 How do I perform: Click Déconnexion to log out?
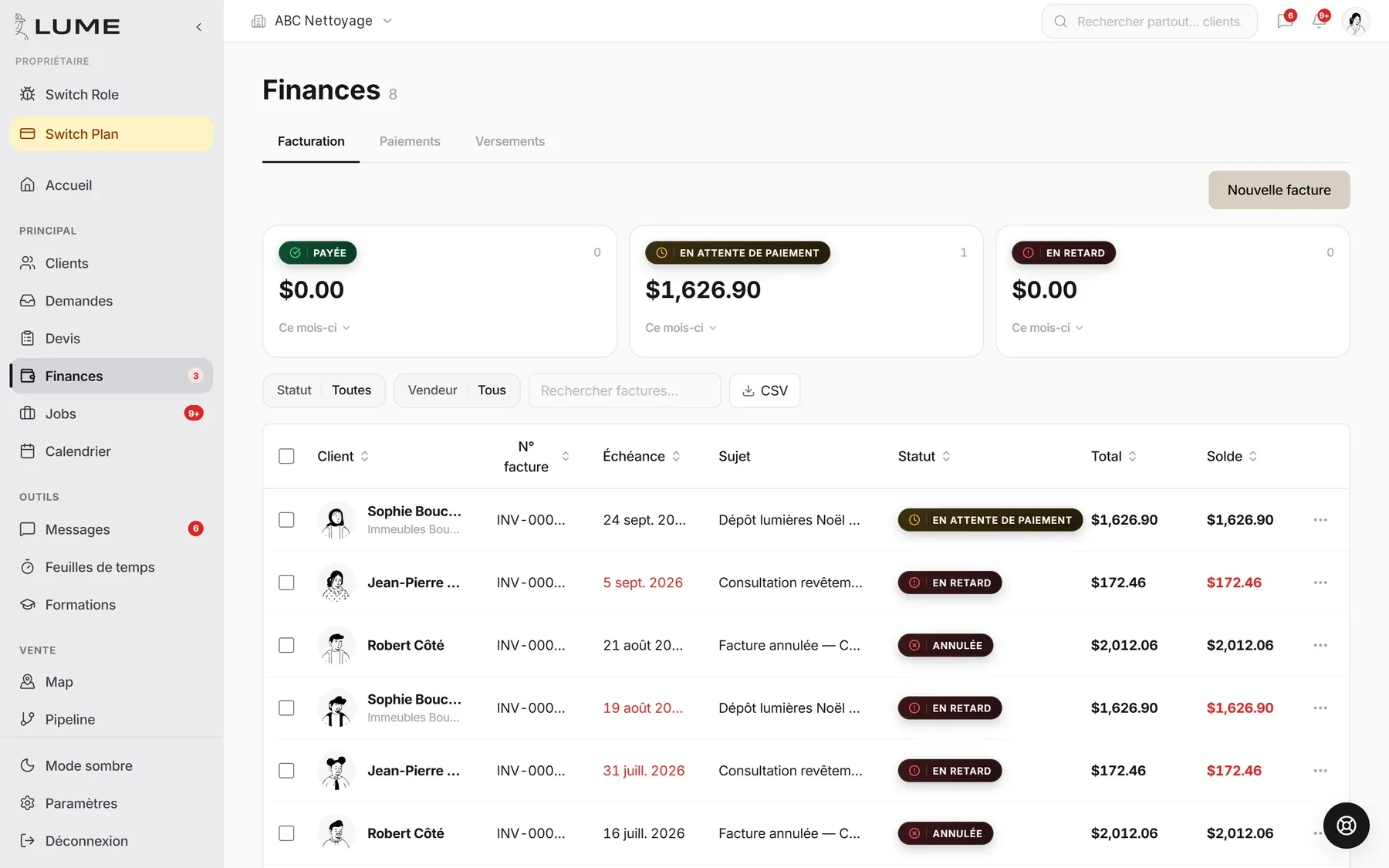[x=111, y=841]
